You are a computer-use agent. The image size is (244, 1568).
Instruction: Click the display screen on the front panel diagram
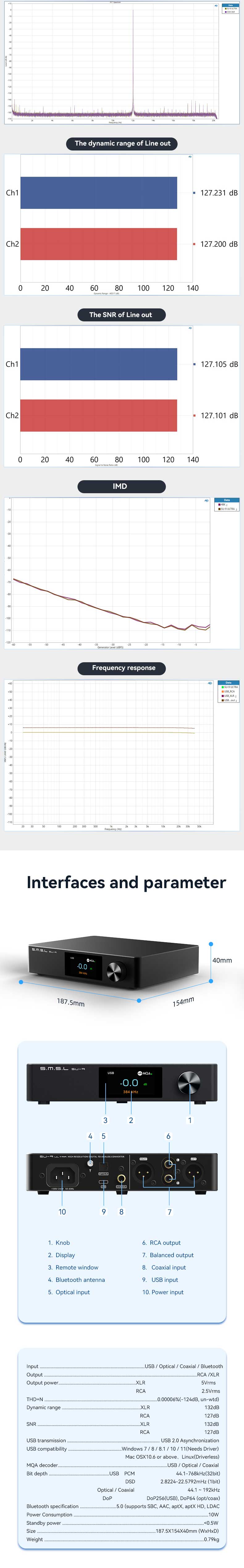(x=130, y=1083)
